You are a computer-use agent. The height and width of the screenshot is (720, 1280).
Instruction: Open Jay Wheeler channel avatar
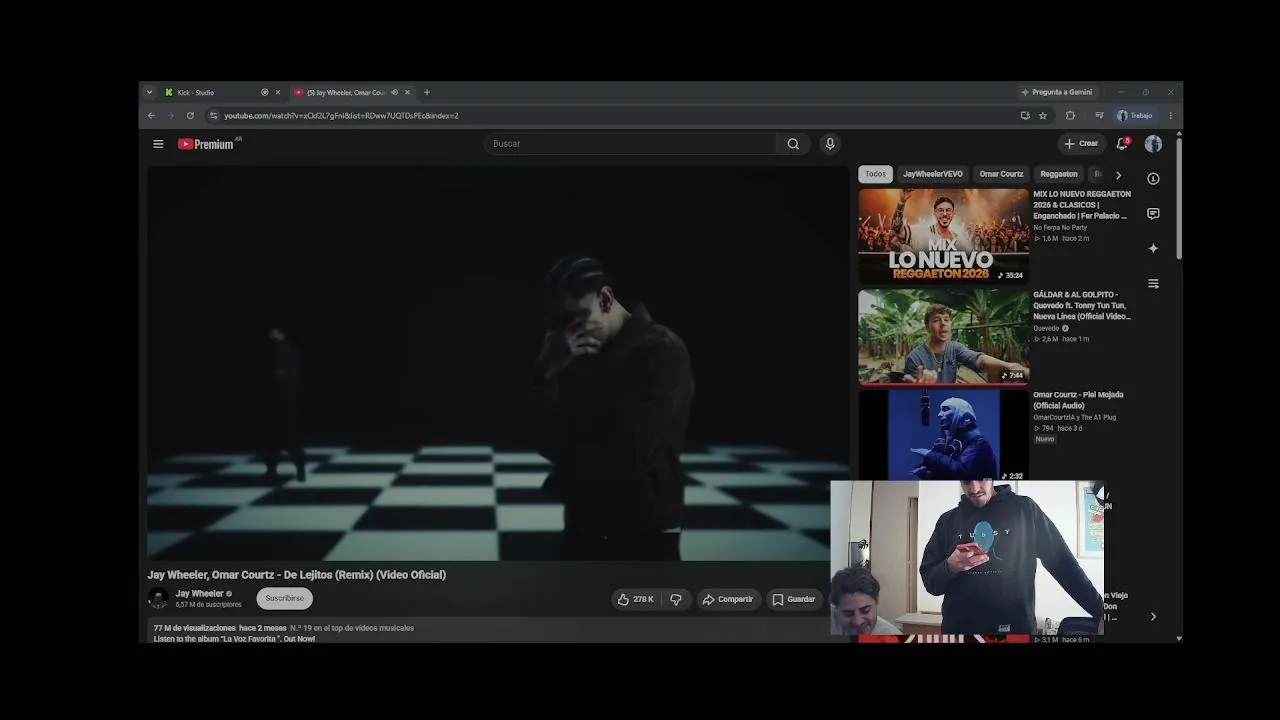pyautogui.click(x=158, y=598)
